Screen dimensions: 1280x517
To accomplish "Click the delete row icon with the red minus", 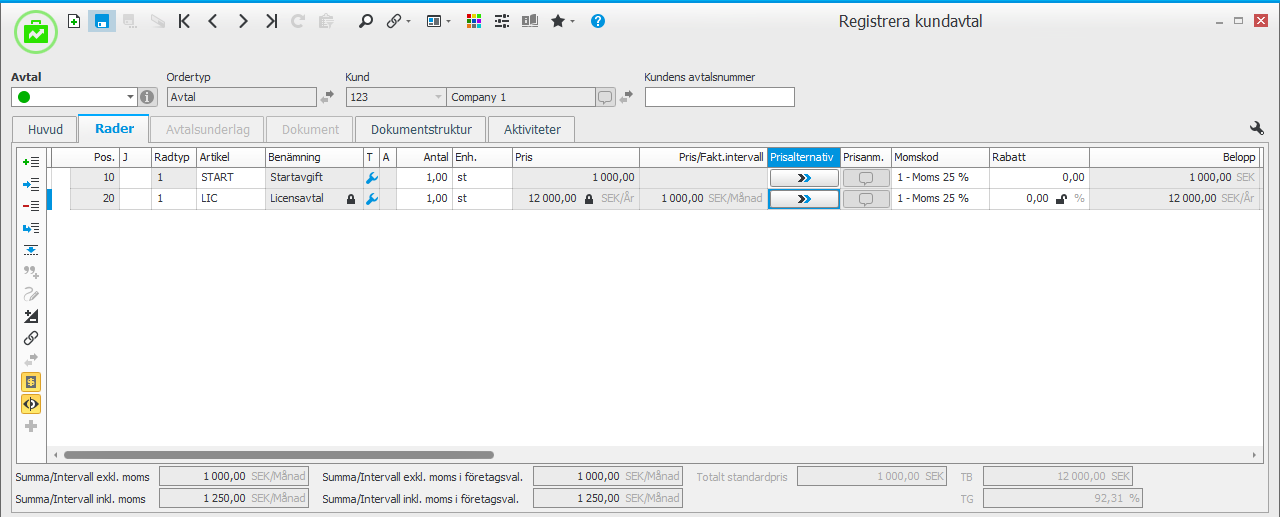I will [31, 206].
